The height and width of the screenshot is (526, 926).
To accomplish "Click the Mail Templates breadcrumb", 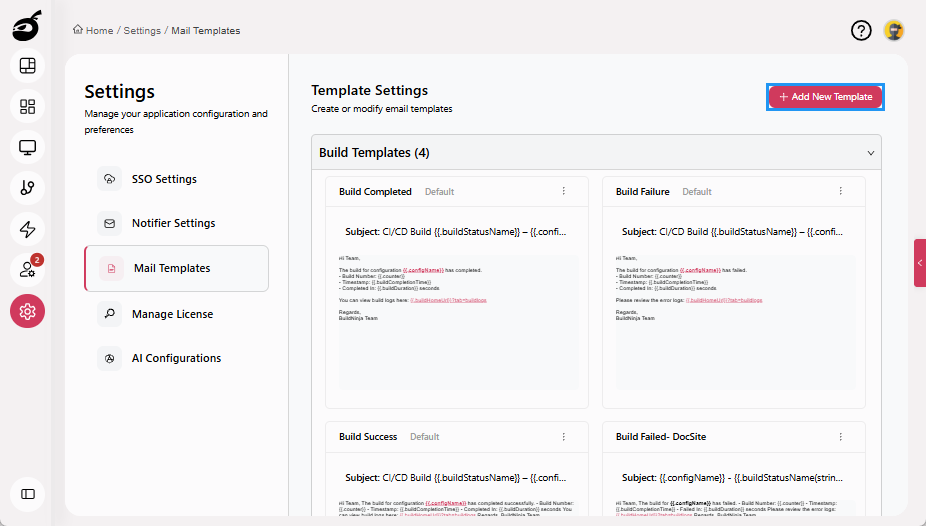I will coord(206,31).
